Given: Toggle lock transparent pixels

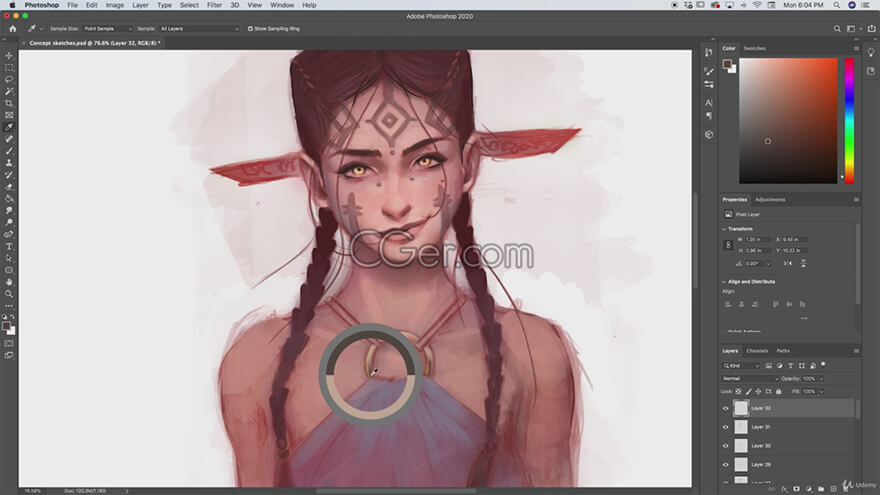Looking at the screenshot, I should tap(739, 391).
